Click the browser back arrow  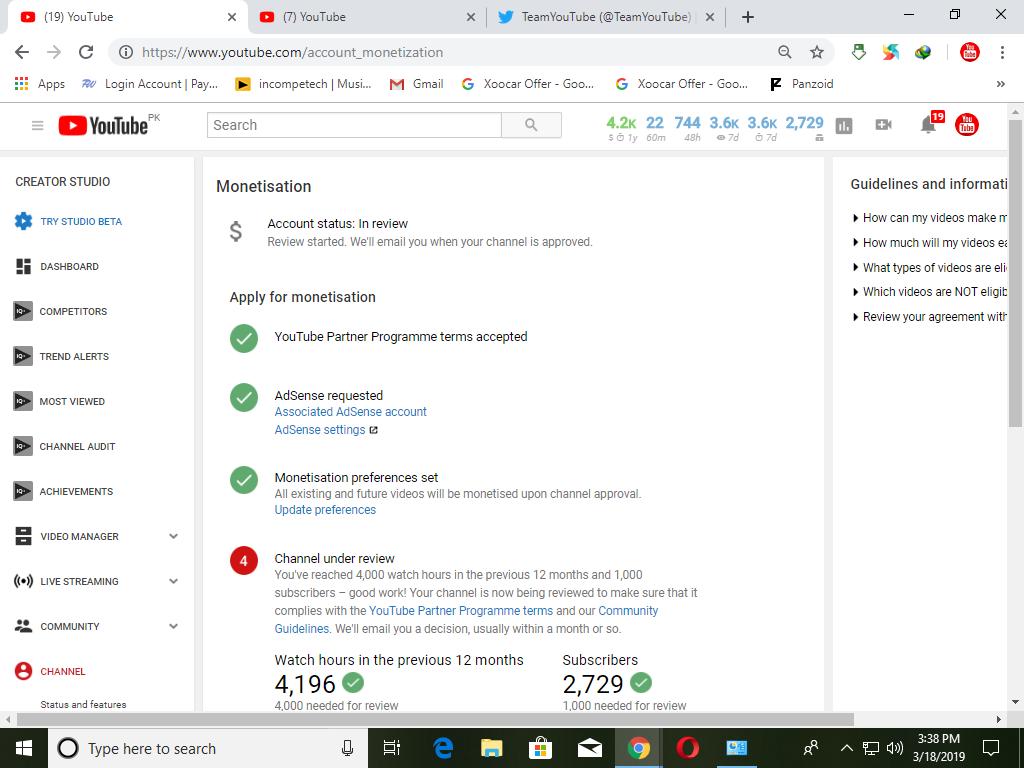pos(22,52)
